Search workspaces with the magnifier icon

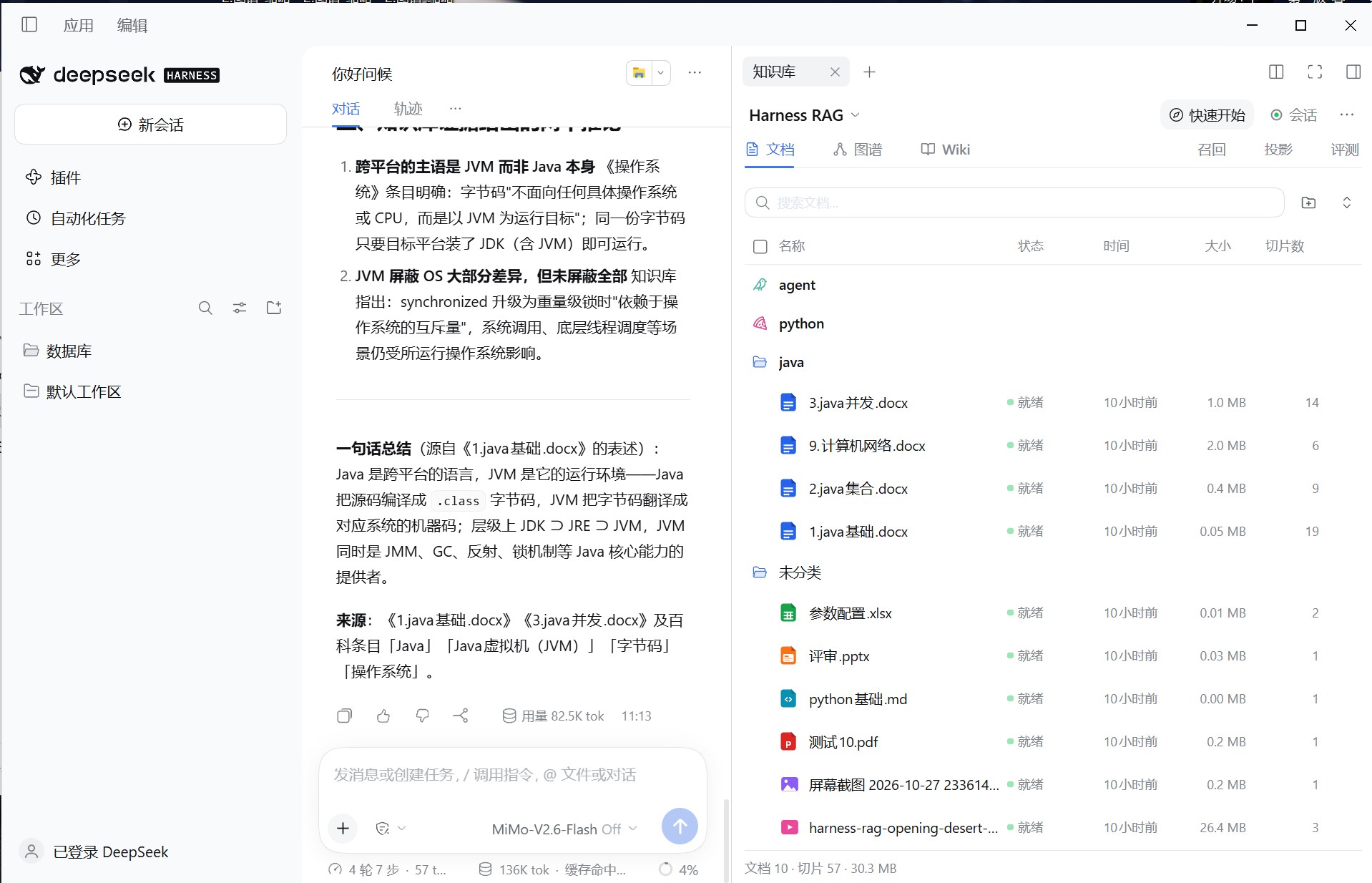(x=205, y=308)
